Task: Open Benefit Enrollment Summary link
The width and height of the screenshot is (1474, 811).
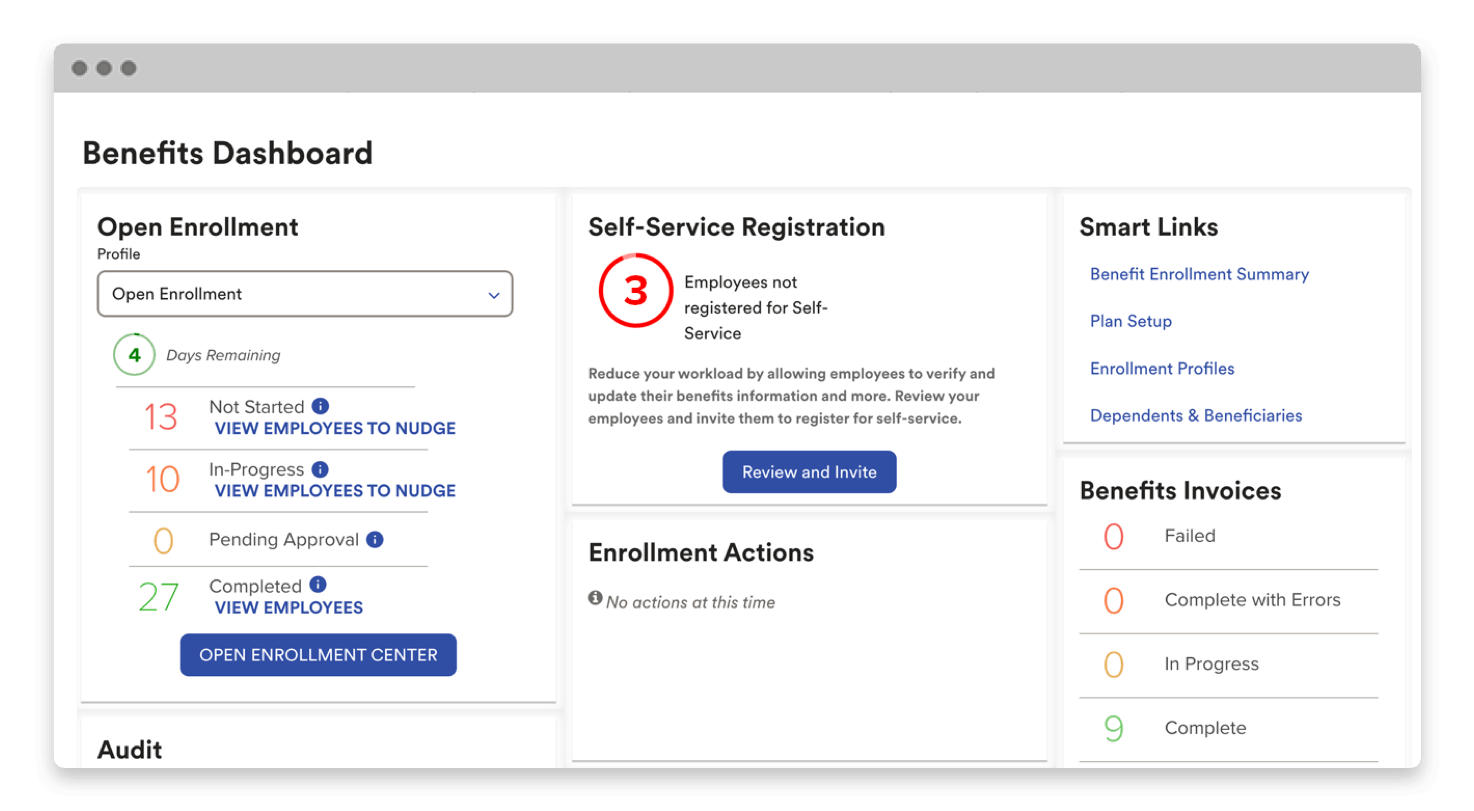Action: pyautogui.click(x=1199, y=274)
